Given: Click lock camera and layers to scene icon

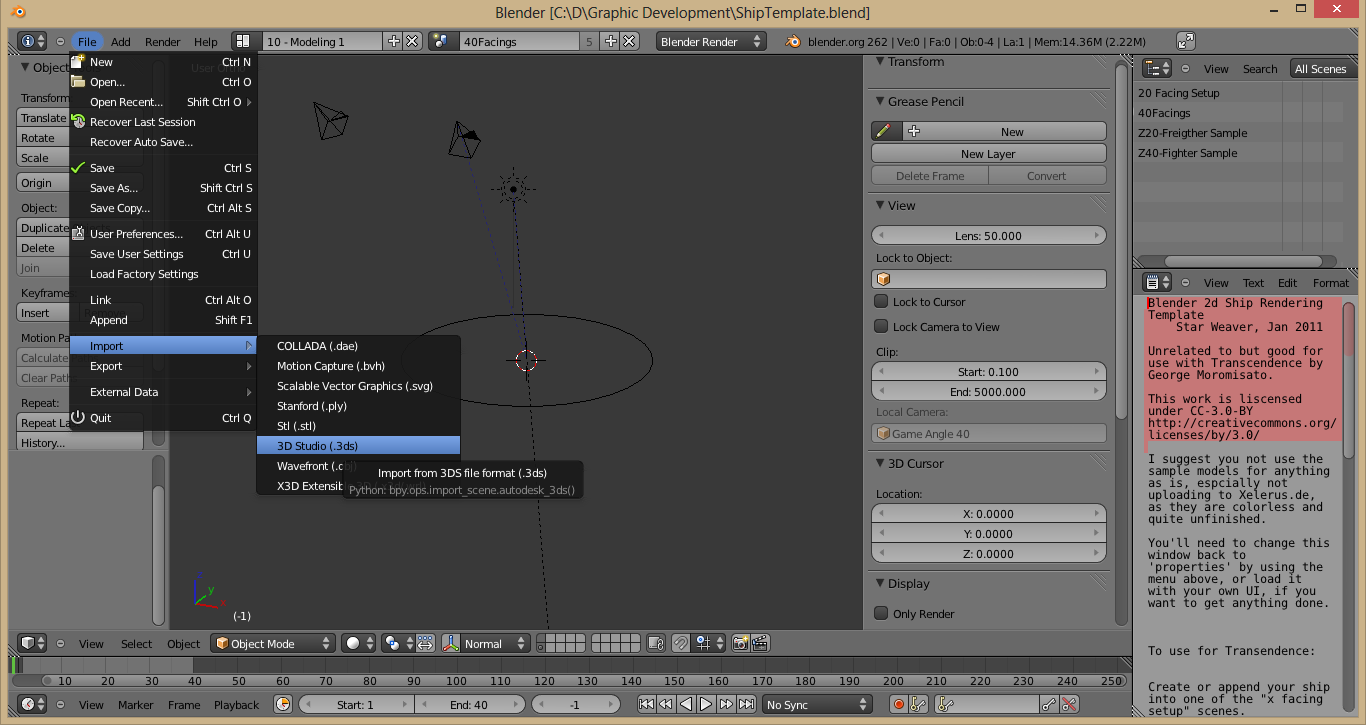Looking at the screenshot, I should pyautogui.click(x=655, y=644).
